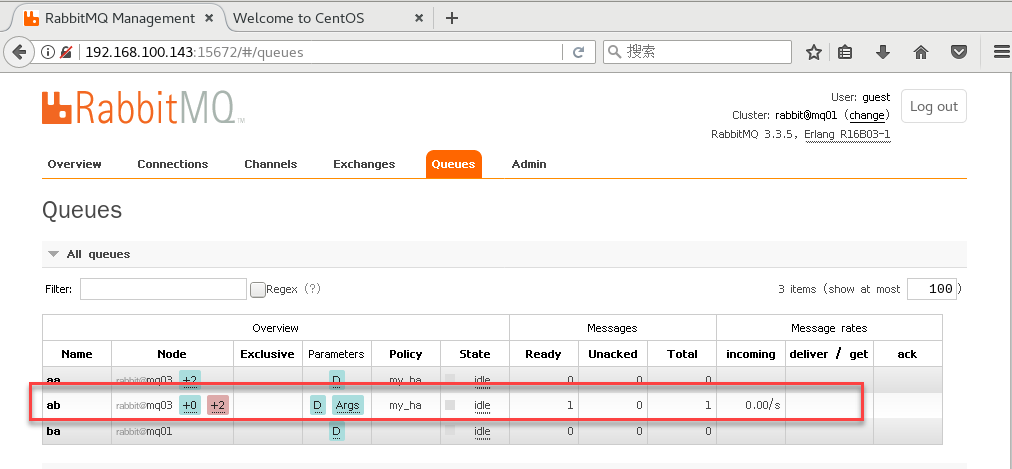Sort by Ready column header
1012x469 pixels.
coord(543,354)
